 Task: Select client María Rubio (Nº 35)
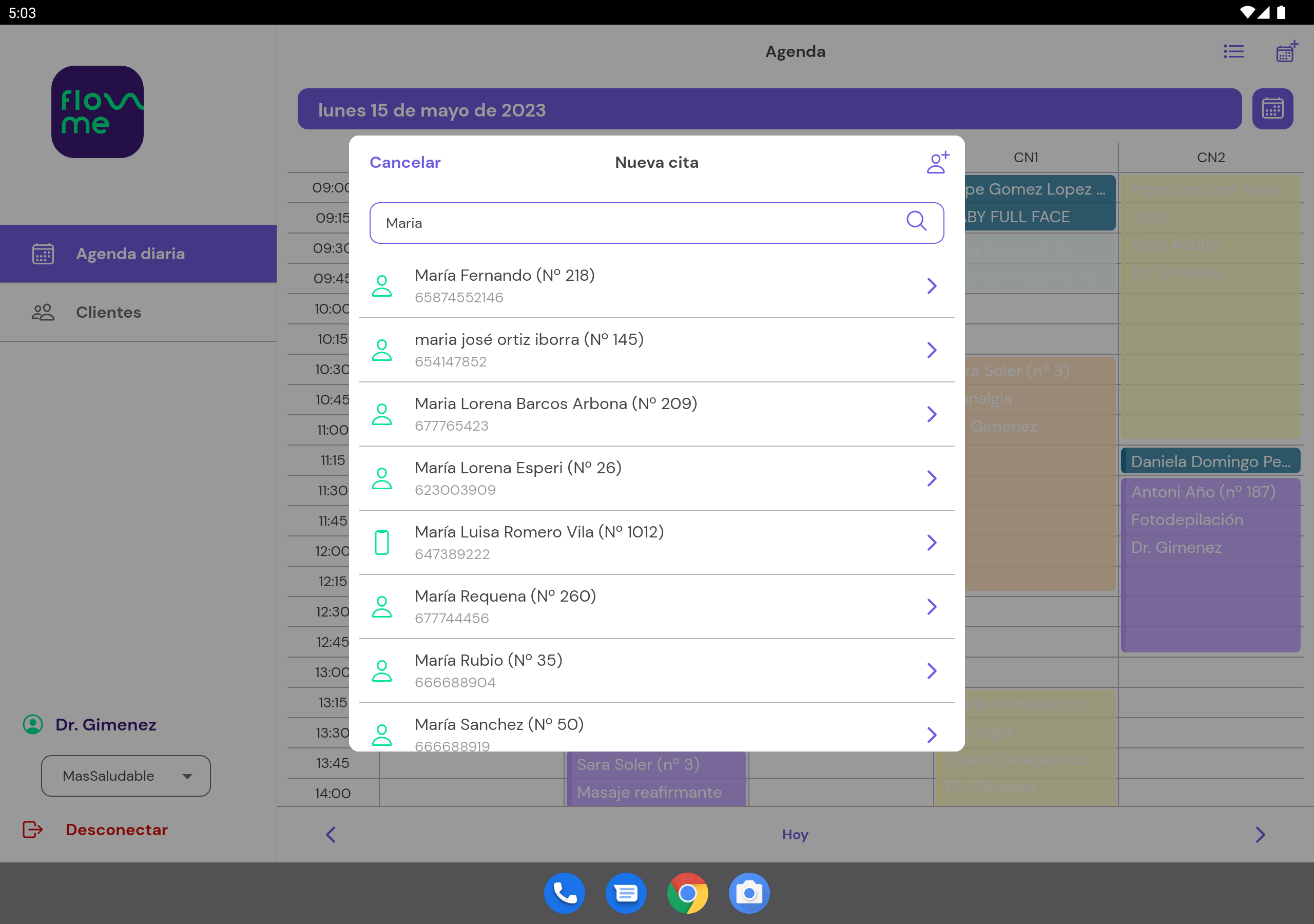click(x=656, y=670)
